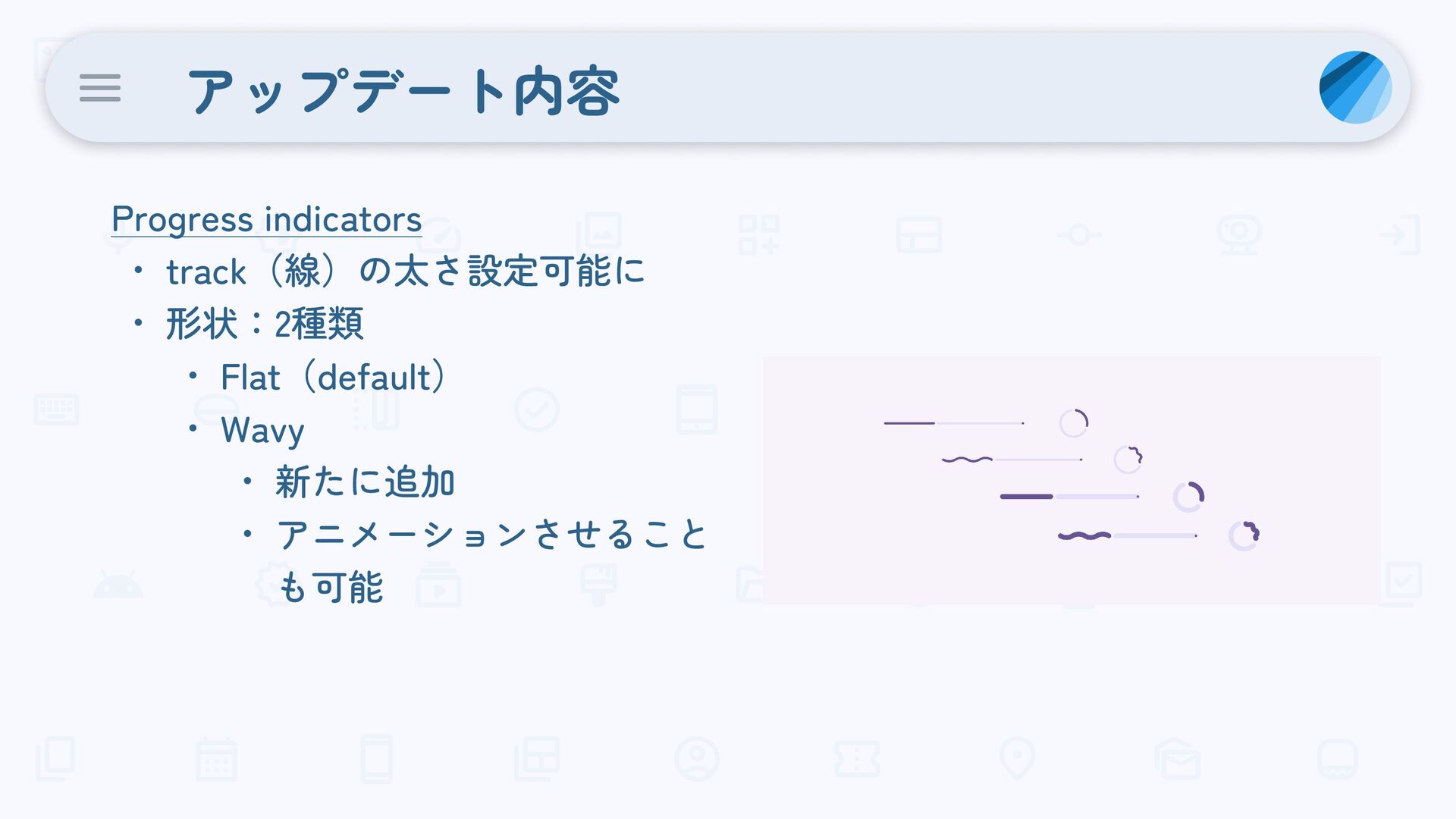Click the thin flat circular progress indicator
This screenshot has height=819, width=1456.
(1074, 423)
